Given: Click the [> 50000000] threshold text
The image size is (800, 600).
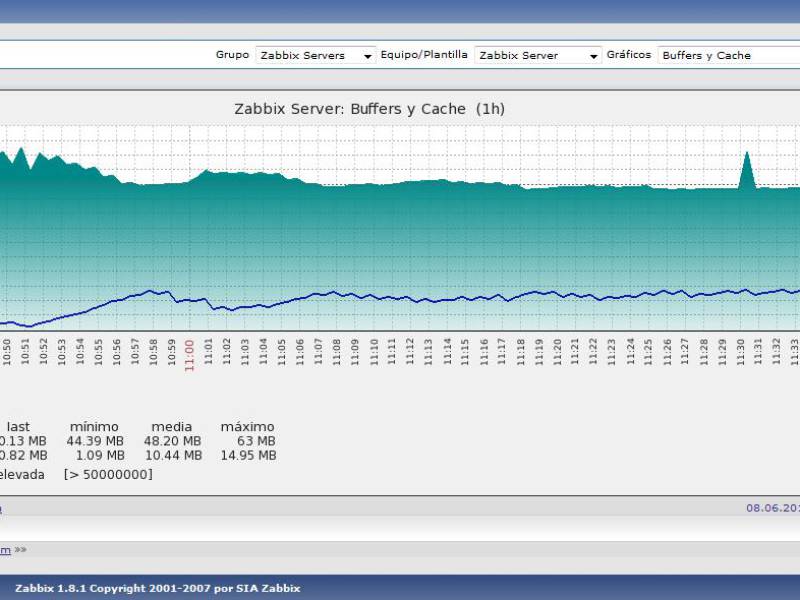Looking at the screenshot, I should (108, 474).
